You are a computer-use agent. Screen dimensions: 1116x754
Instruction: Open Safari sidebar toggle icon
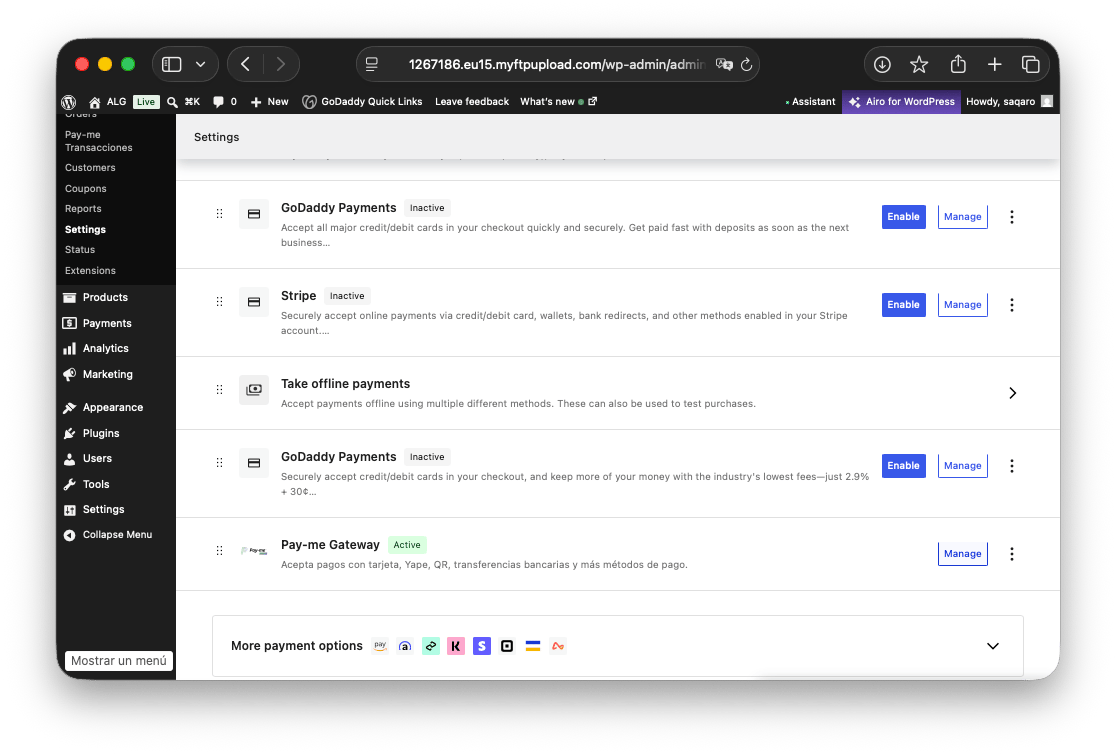pos(172,64)
